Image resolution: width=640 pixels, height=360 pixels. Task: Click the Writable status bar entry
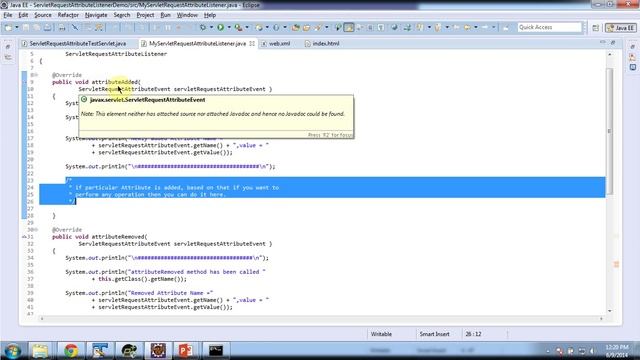pos(381,334)
